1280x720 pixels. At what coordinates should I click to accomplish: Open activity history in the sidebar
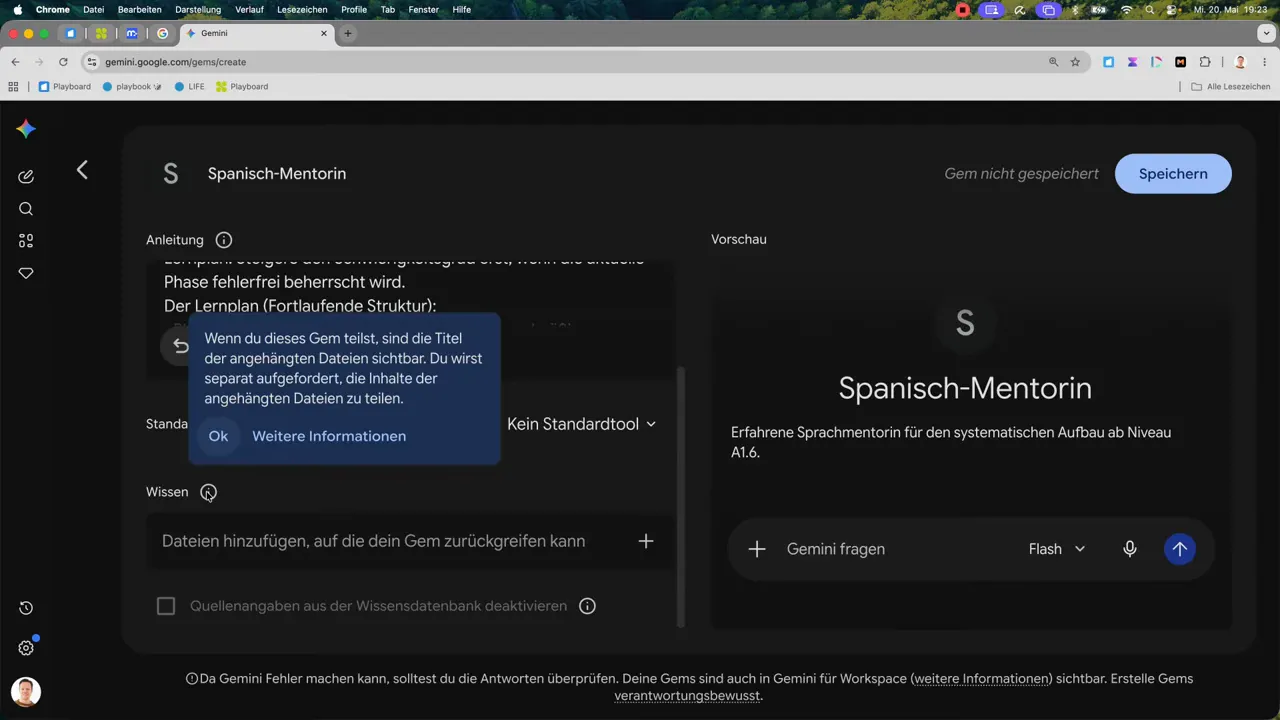[26, 608]
